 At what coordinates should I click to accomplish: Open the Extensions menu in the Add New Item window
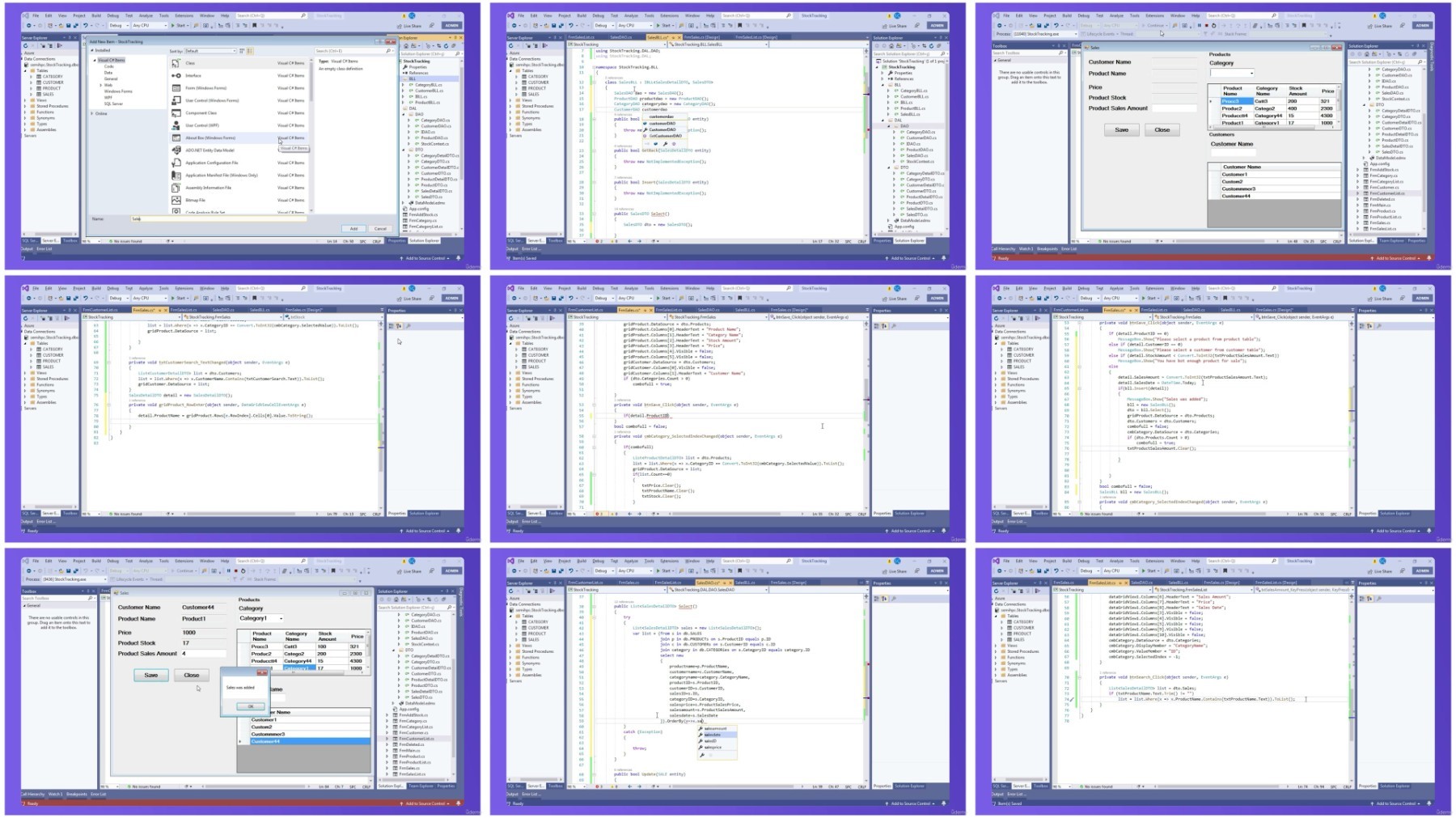[184, 15]
